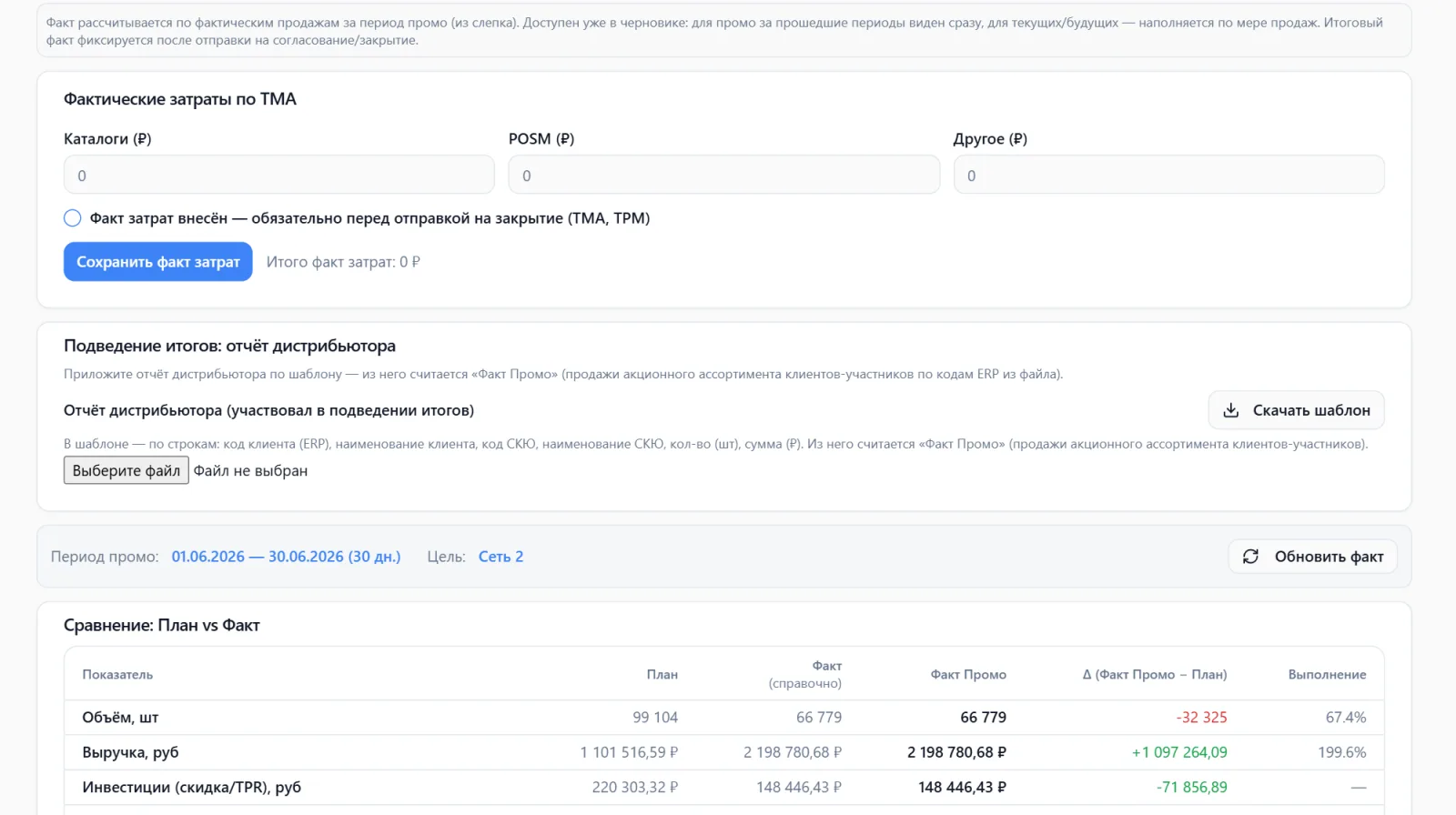Focus the Другое (₽) input field
The width and height of the screenshot is (1456, 815).
(x=1169, y=175)
